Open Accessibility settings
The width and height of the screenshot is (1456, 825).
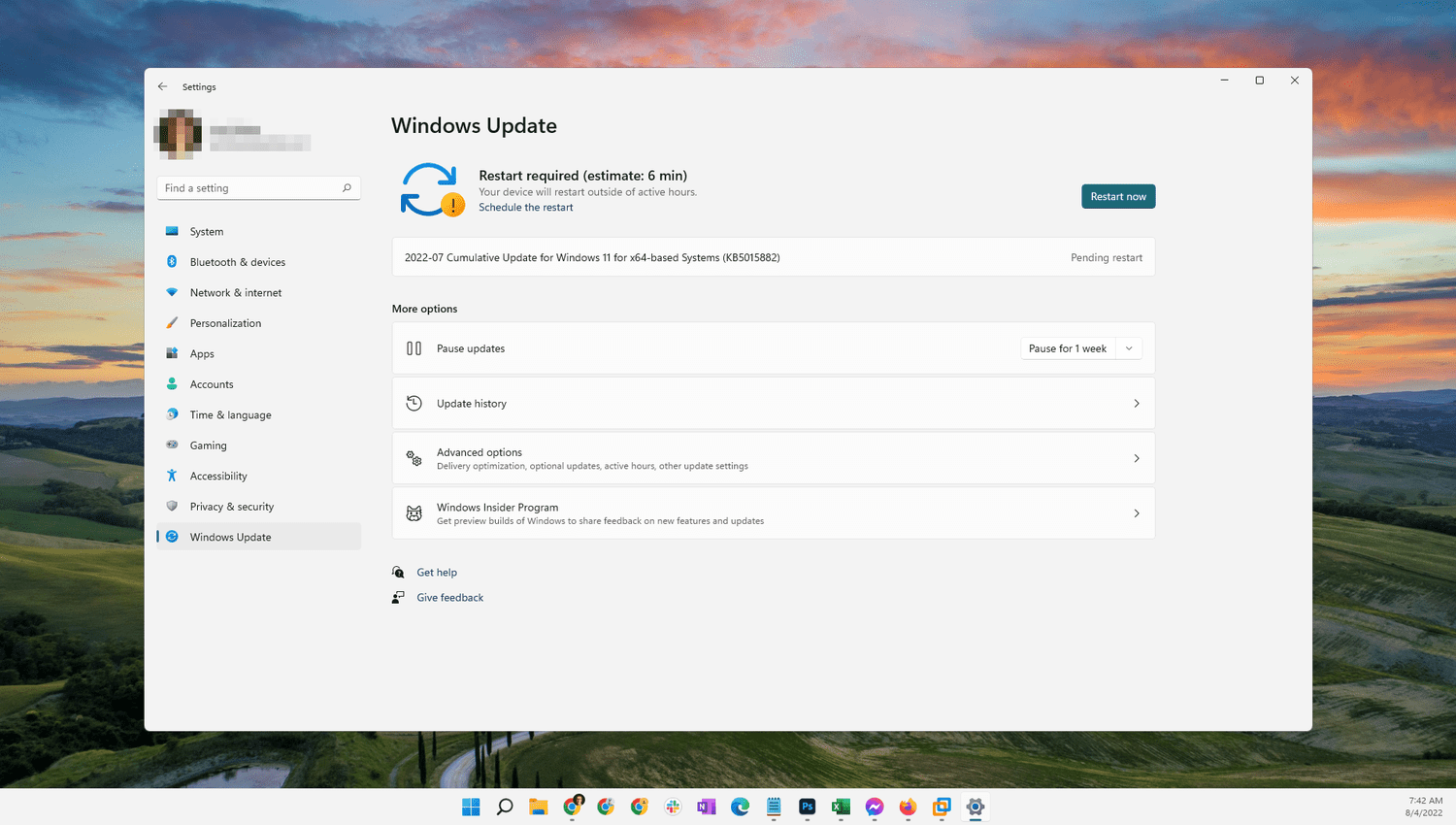pyautogui.click(x=258, y=476)
